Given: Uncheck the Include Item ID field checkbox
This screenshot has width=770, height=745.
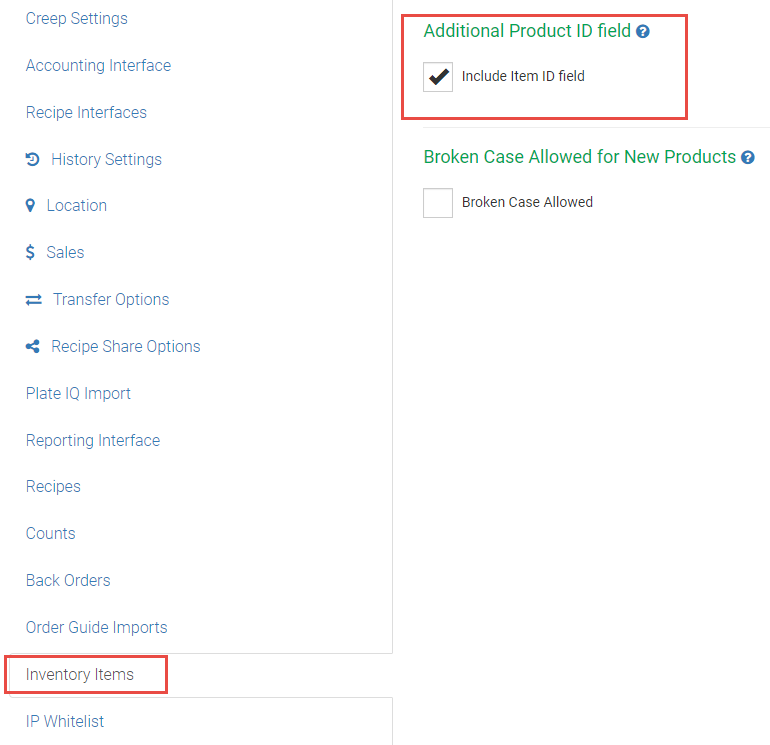Looking at the screenshot, I should pos(438,76).
